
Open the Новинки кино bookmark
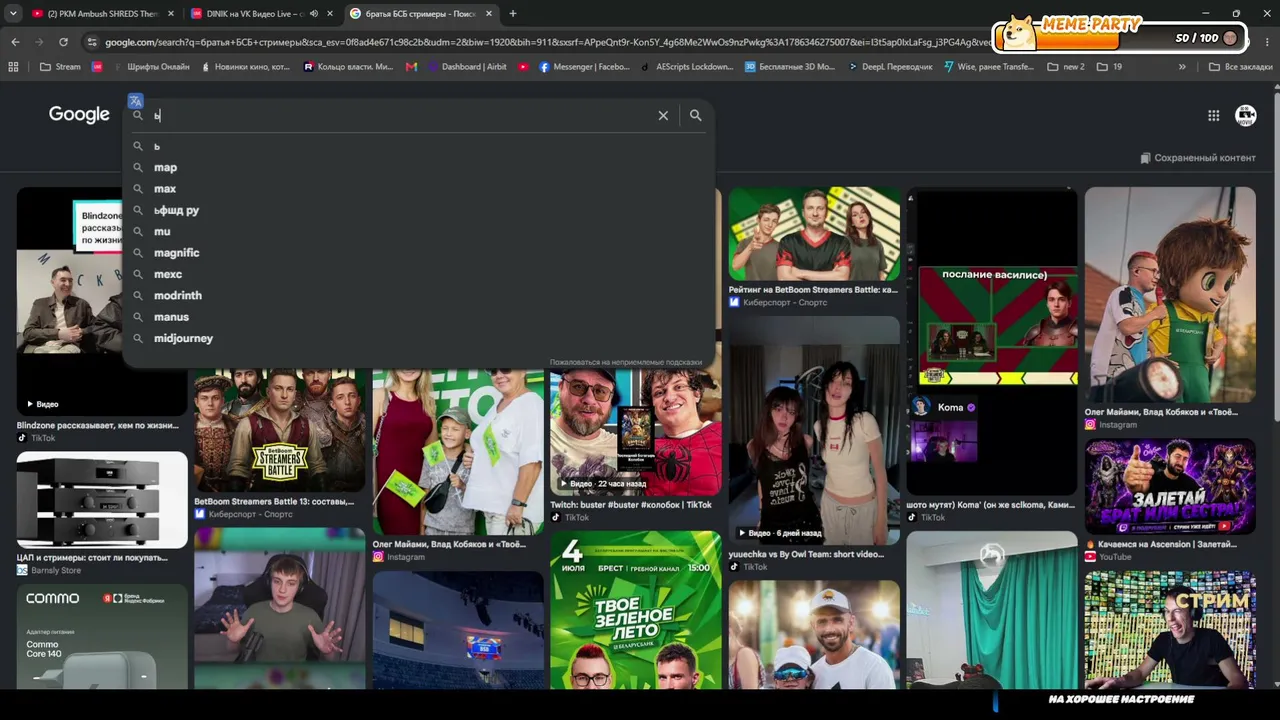(x=245, y=67)
